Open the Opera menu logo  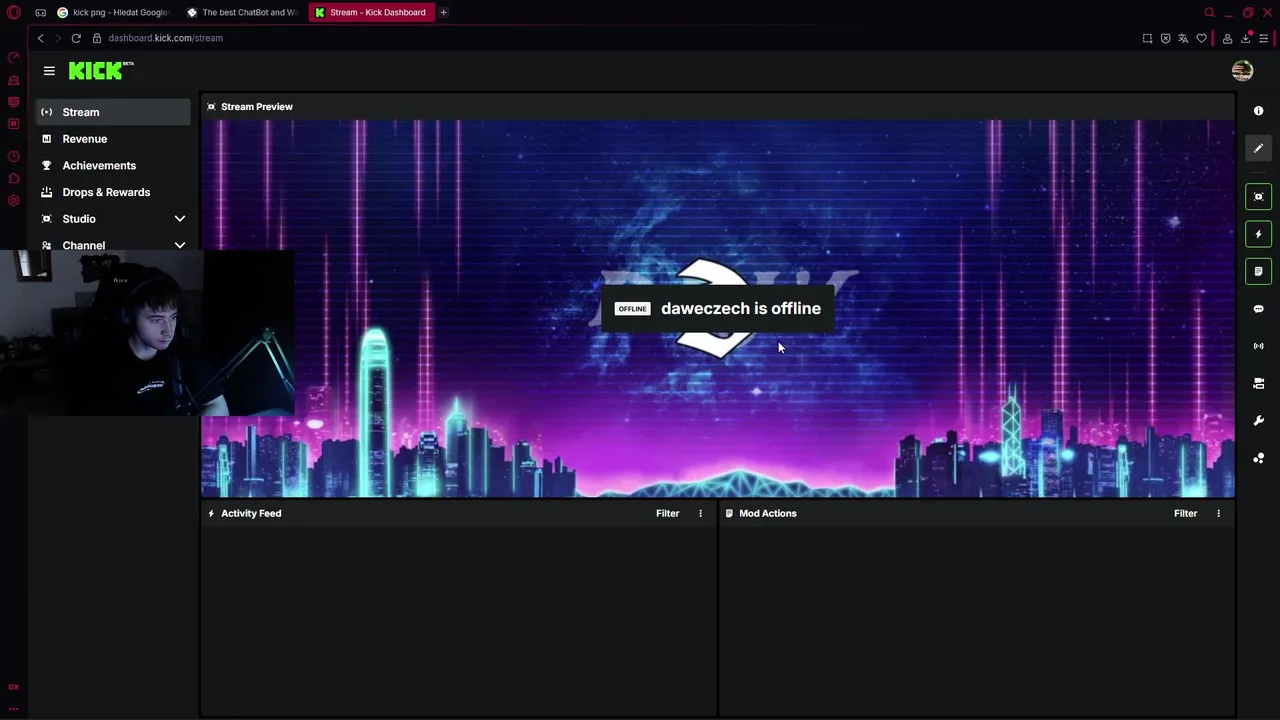coord(13,12)
